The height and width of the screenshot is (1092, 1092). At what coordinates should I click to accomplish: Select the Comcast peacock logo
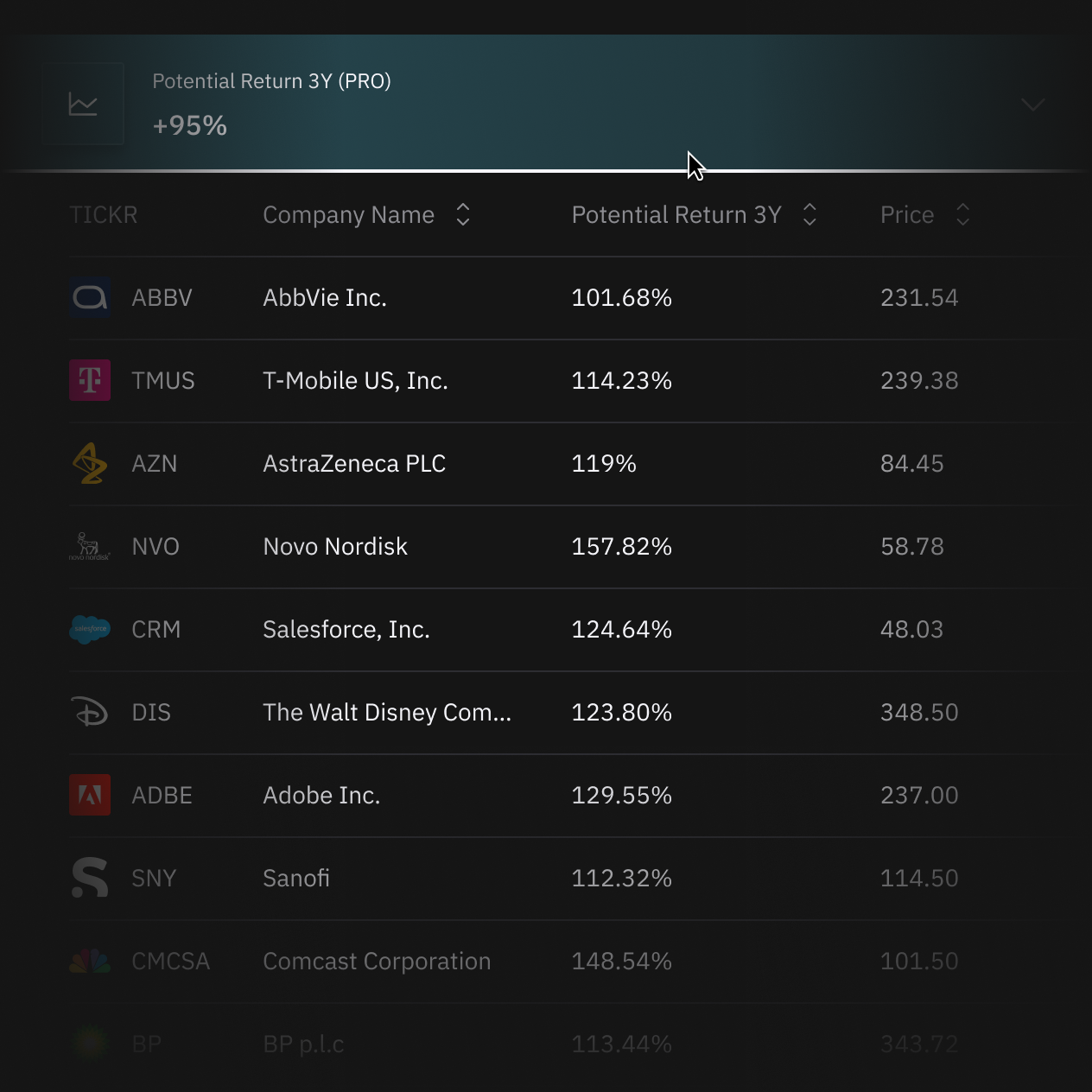point(89,961)
